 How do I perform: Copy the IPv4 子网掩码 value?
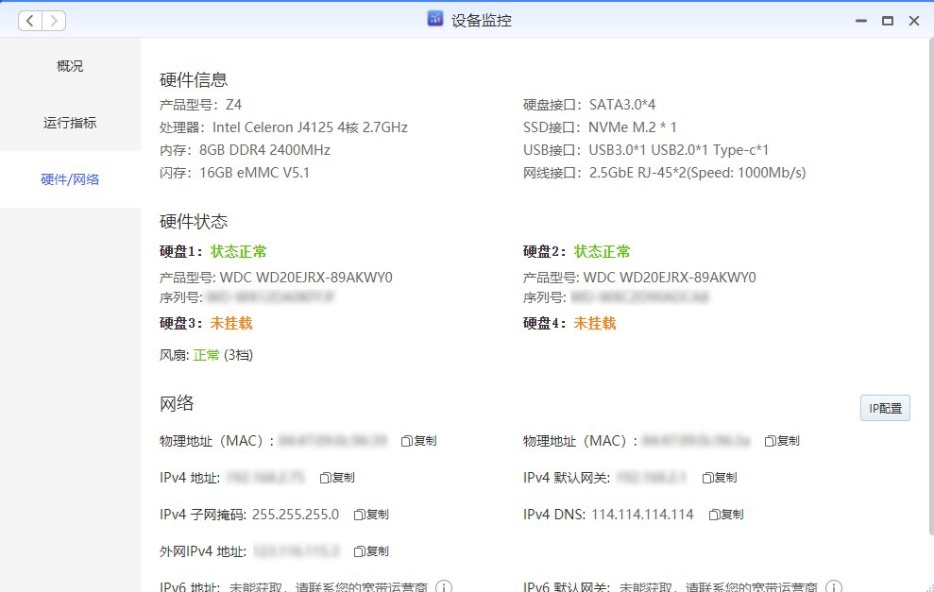(x=371, y=515)
